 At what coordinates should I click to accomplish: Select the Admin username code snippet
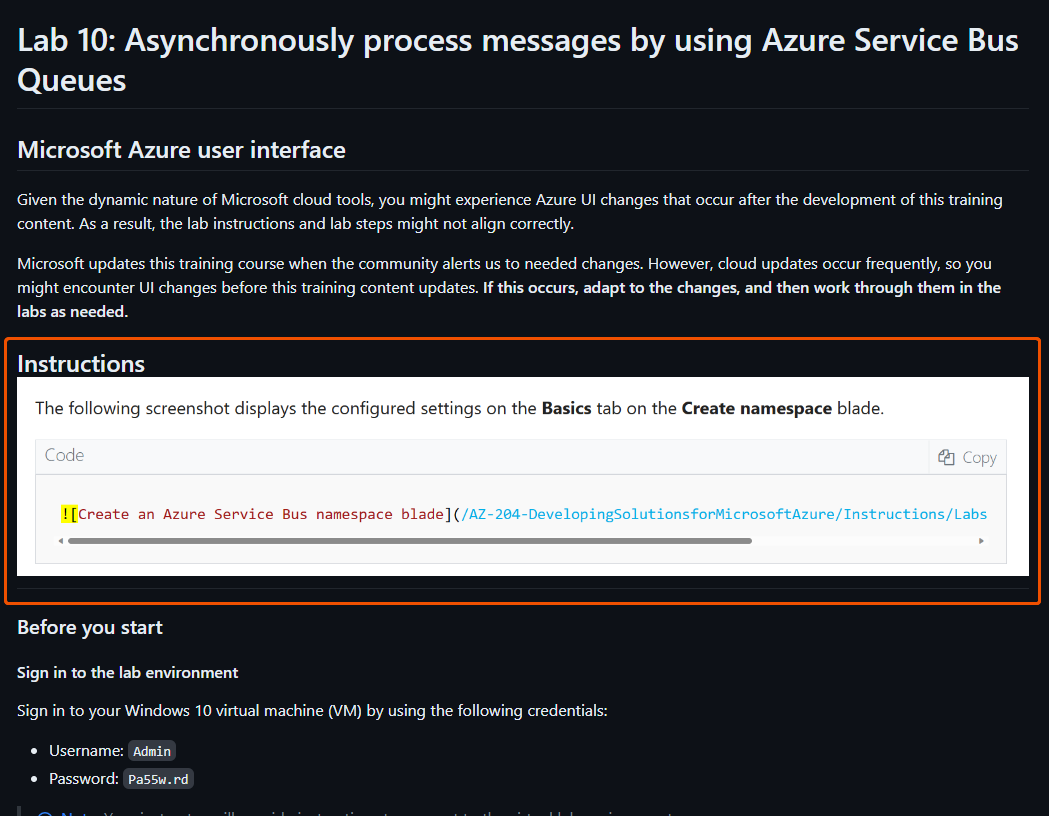point(151,750)
